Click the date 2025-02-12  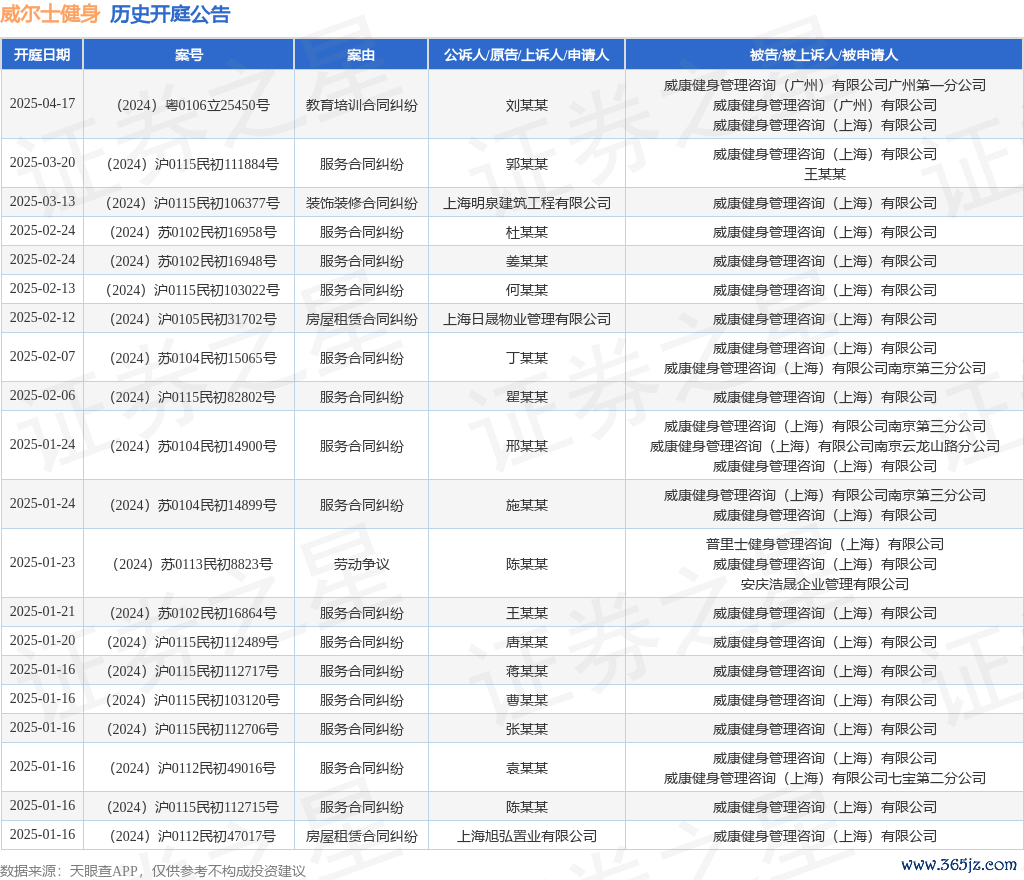pyautogui.click(x=42, y=318)
